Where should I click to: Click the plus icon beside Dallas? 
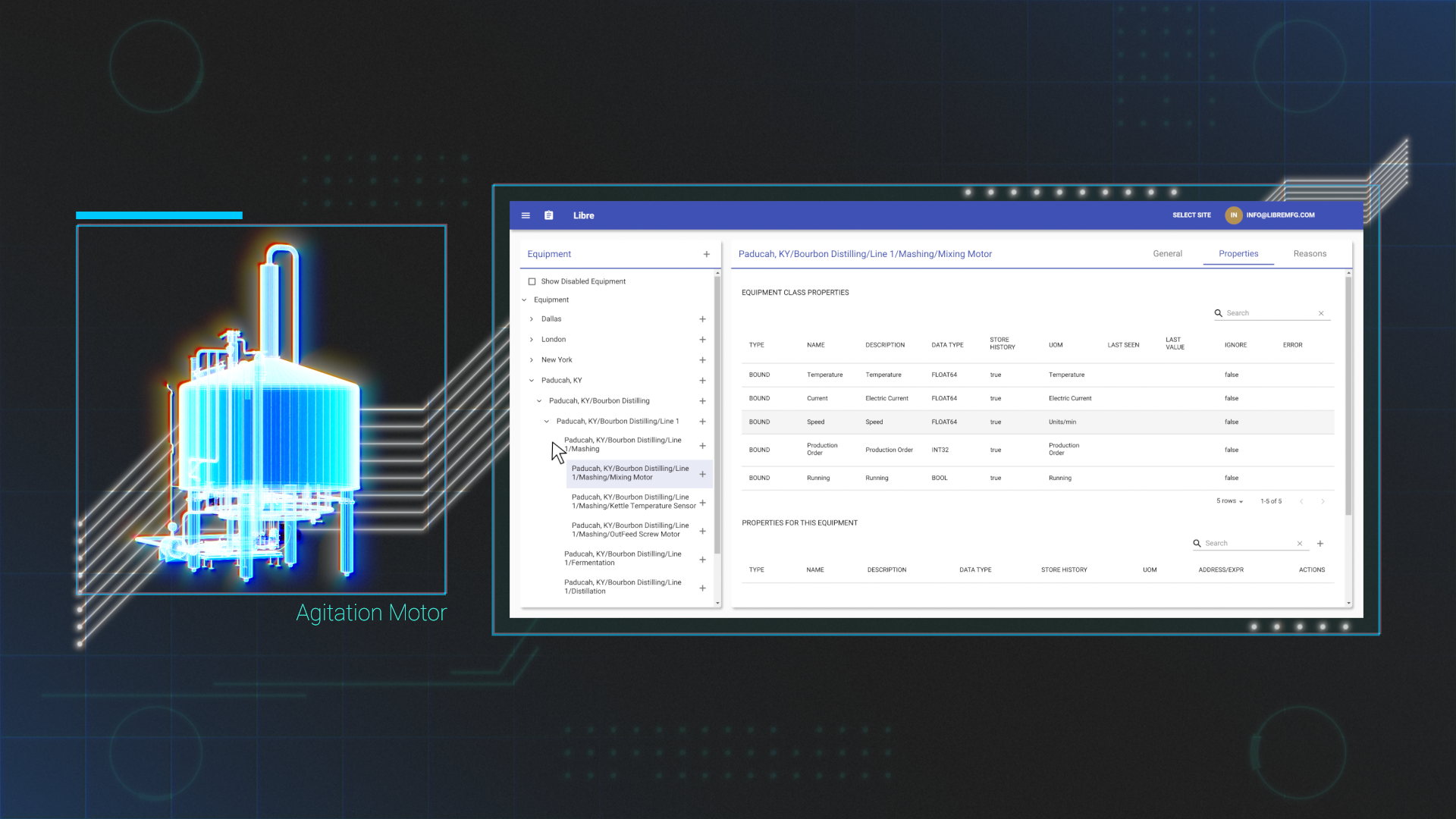(x=702, y=319)
